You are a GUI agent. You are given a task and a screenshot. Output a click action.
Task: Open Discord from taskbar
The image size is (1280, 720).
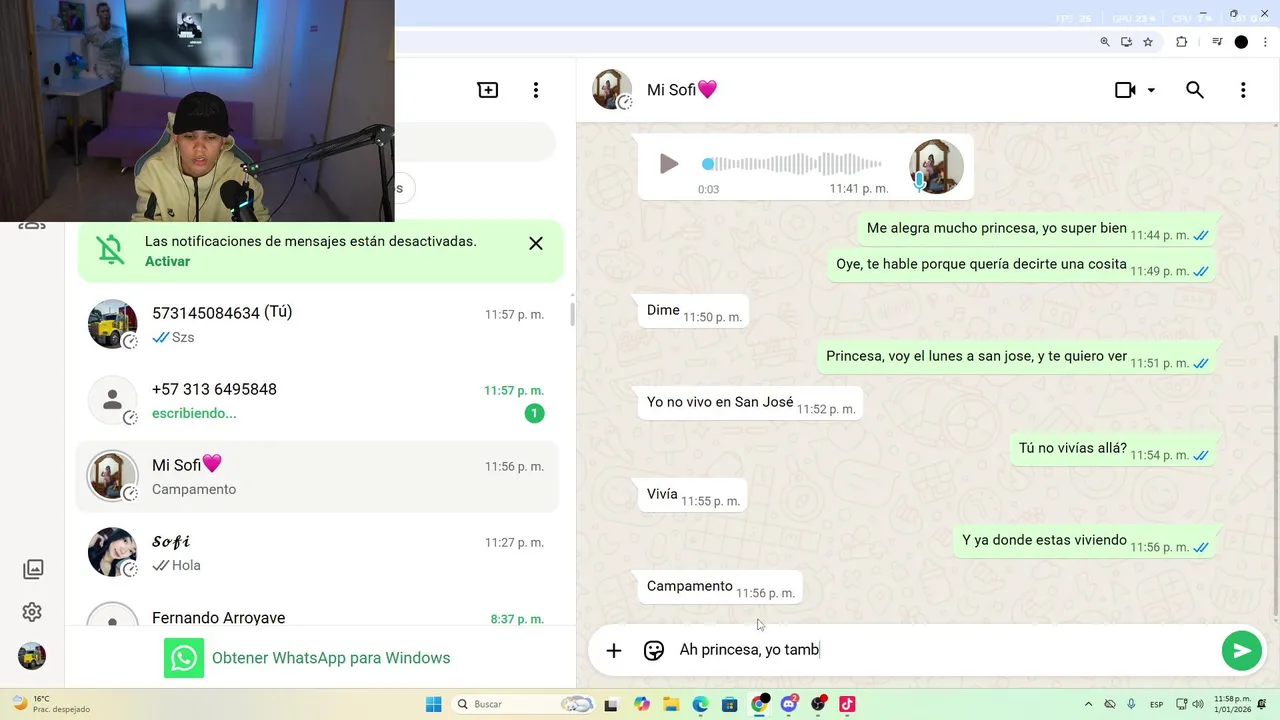789,704
